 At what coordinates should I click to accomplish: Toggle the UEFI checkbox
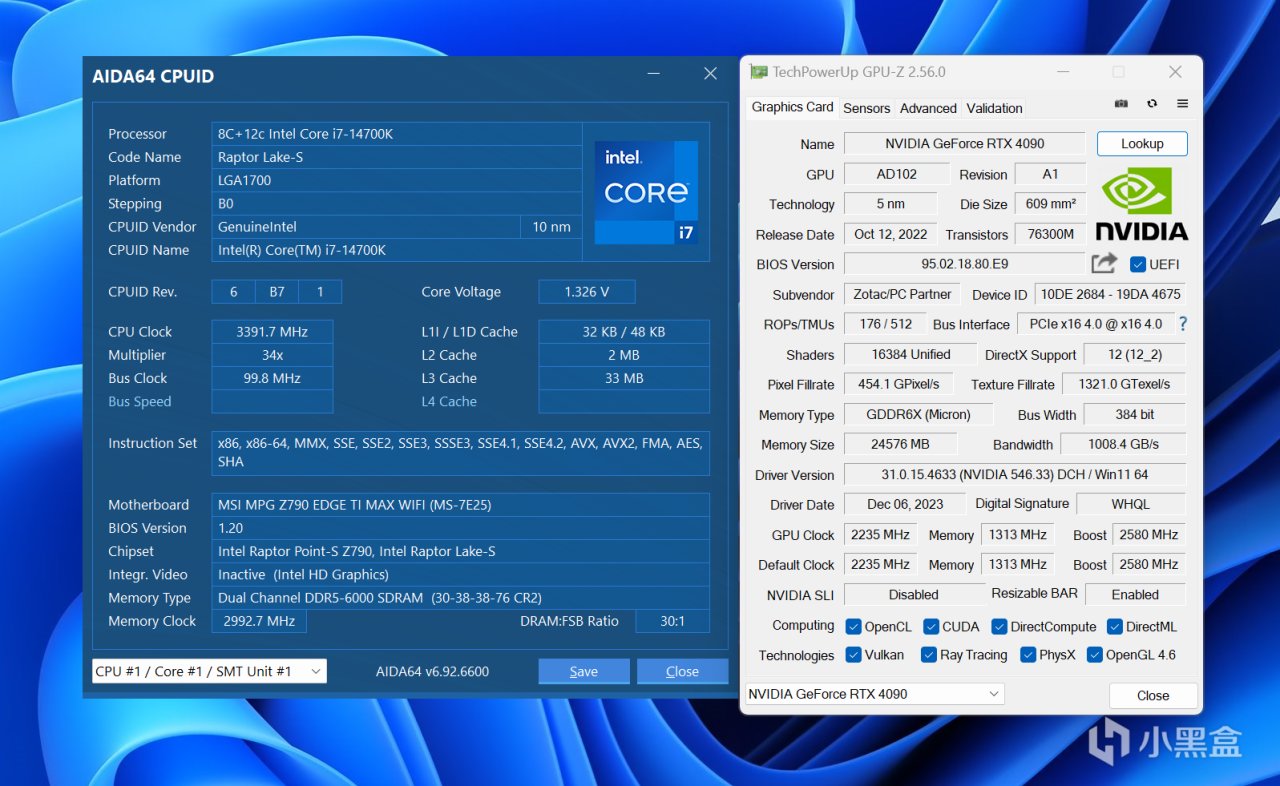pos(1138,265)
